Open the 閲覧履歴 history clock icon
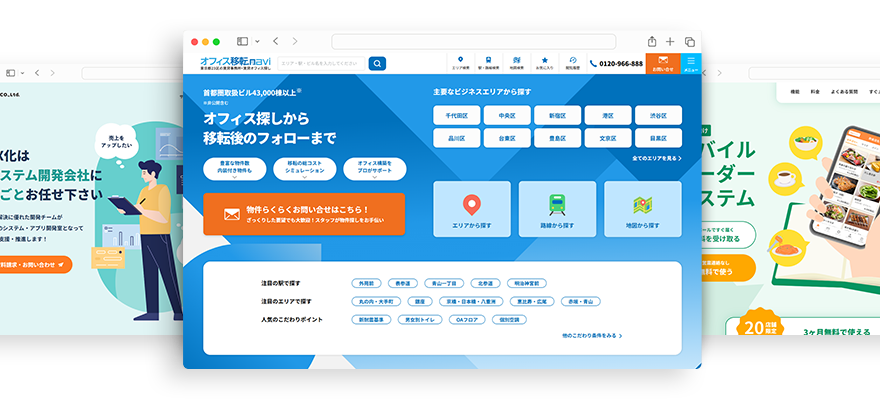Image resolution: width=880 pixels, height=400 pixels. pyautogui.click(x=573, y=63)
